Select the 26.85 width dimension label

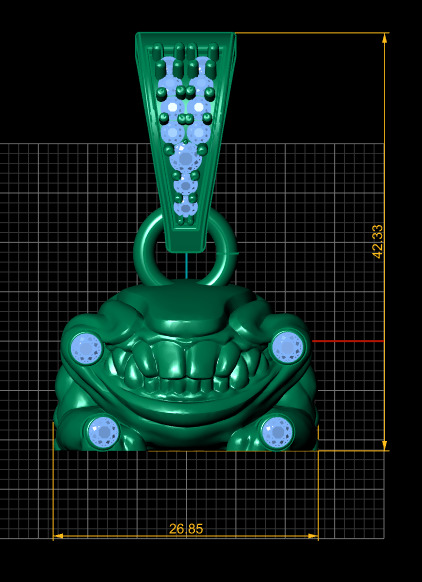pyautogui.click(x=186, y=529)
